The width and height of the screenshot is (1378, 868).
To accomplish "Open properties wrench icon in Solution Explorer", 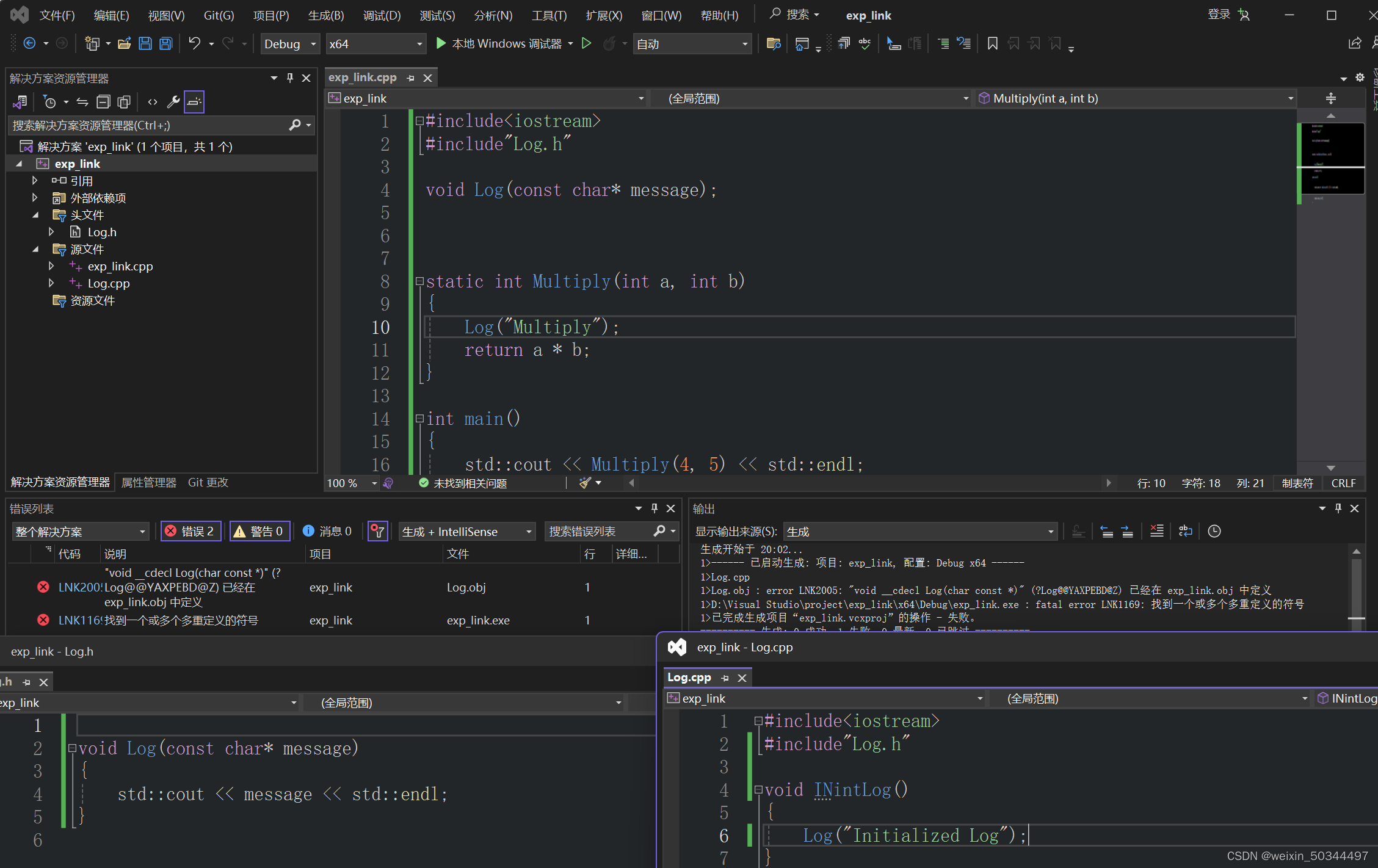I will [x=173, y=102].
